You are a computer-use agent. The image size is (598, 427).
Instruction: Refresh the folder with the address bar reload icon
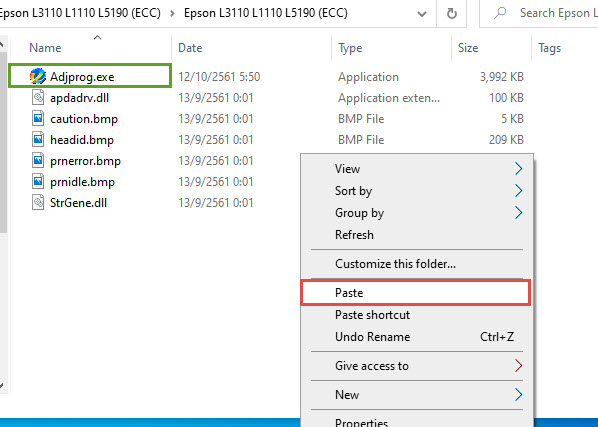452,14
